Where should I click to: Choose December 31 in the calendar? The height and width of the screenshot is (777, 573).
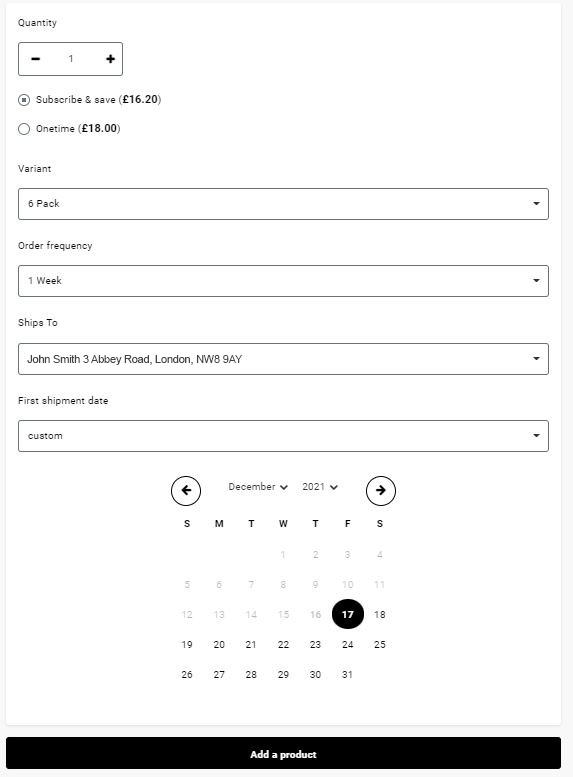[347, 674]
